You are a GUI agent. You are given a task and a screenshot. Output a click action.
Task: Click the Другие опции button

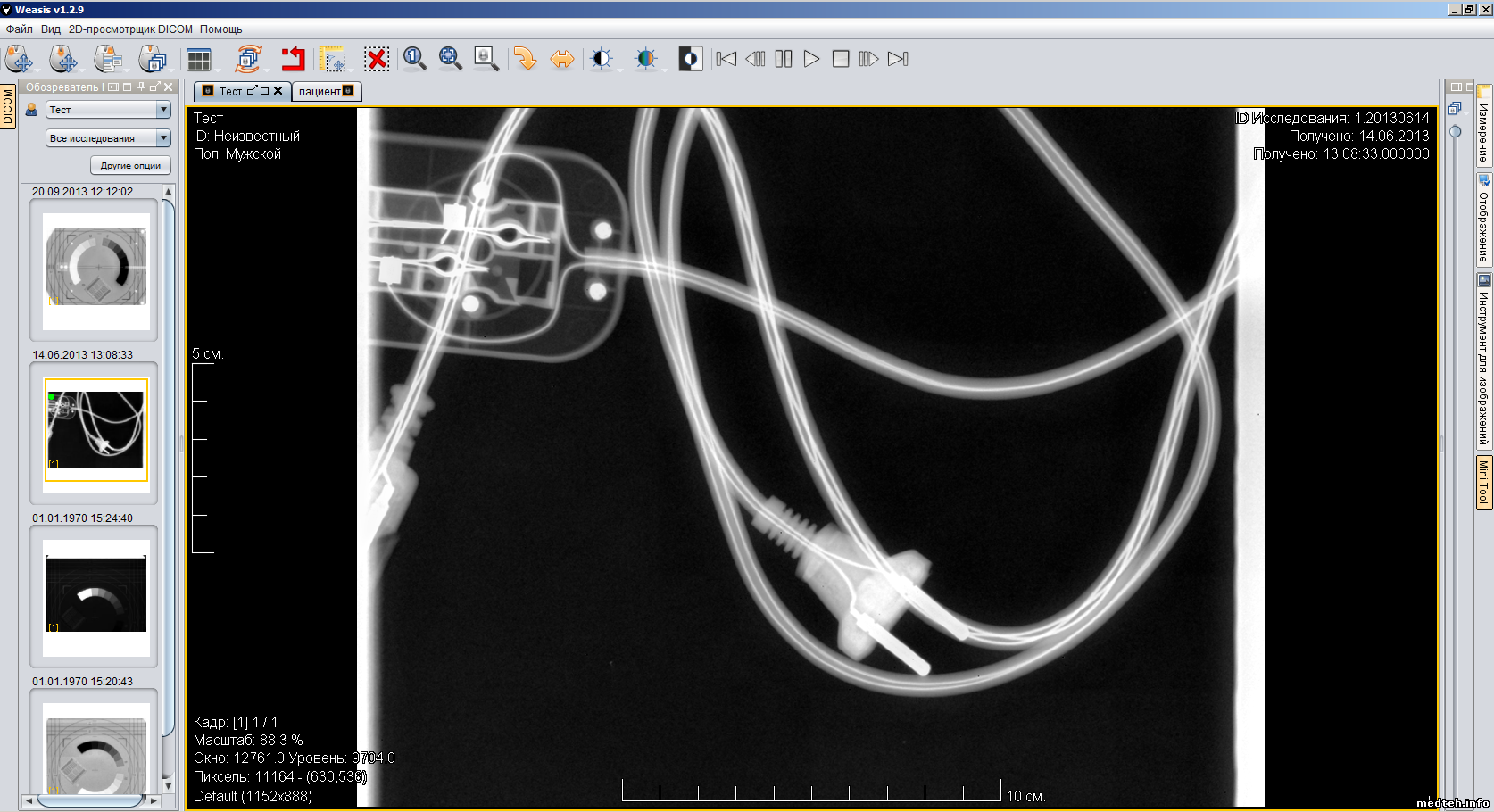130,166
